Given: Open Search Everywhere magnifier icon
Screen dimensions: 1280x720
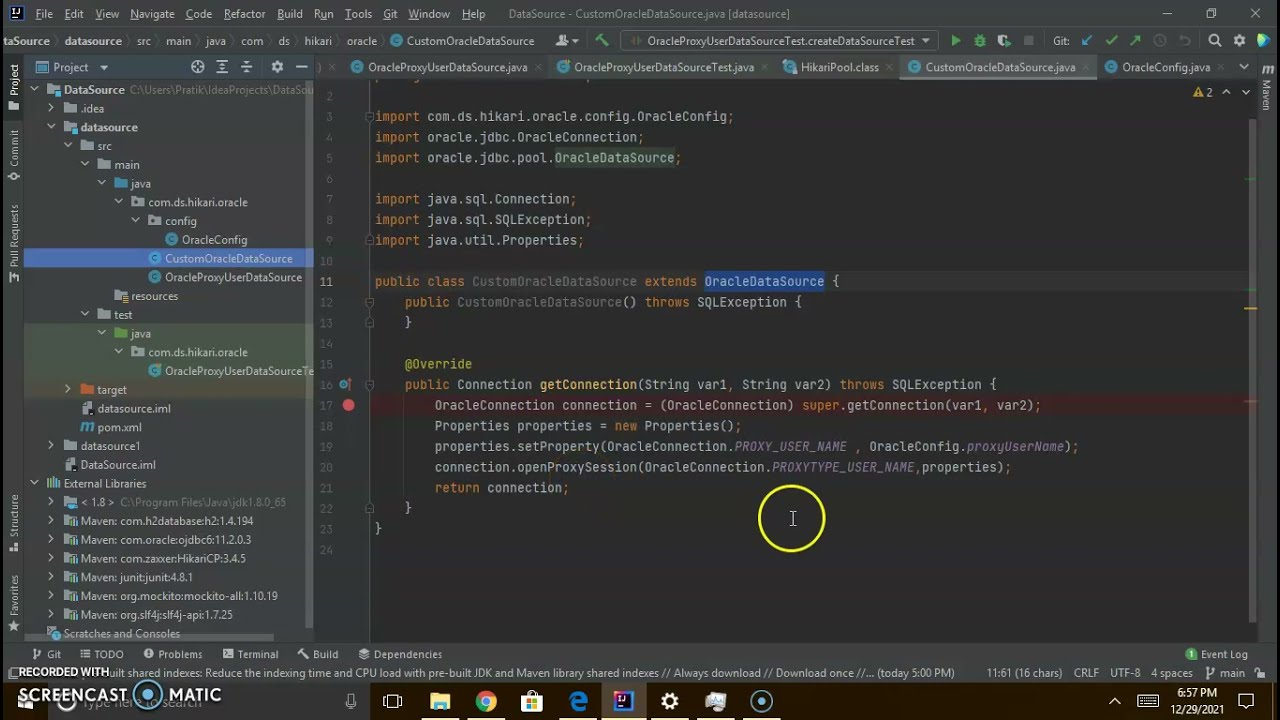Looking at the screenshot, I should click(x=1215, y=41).
